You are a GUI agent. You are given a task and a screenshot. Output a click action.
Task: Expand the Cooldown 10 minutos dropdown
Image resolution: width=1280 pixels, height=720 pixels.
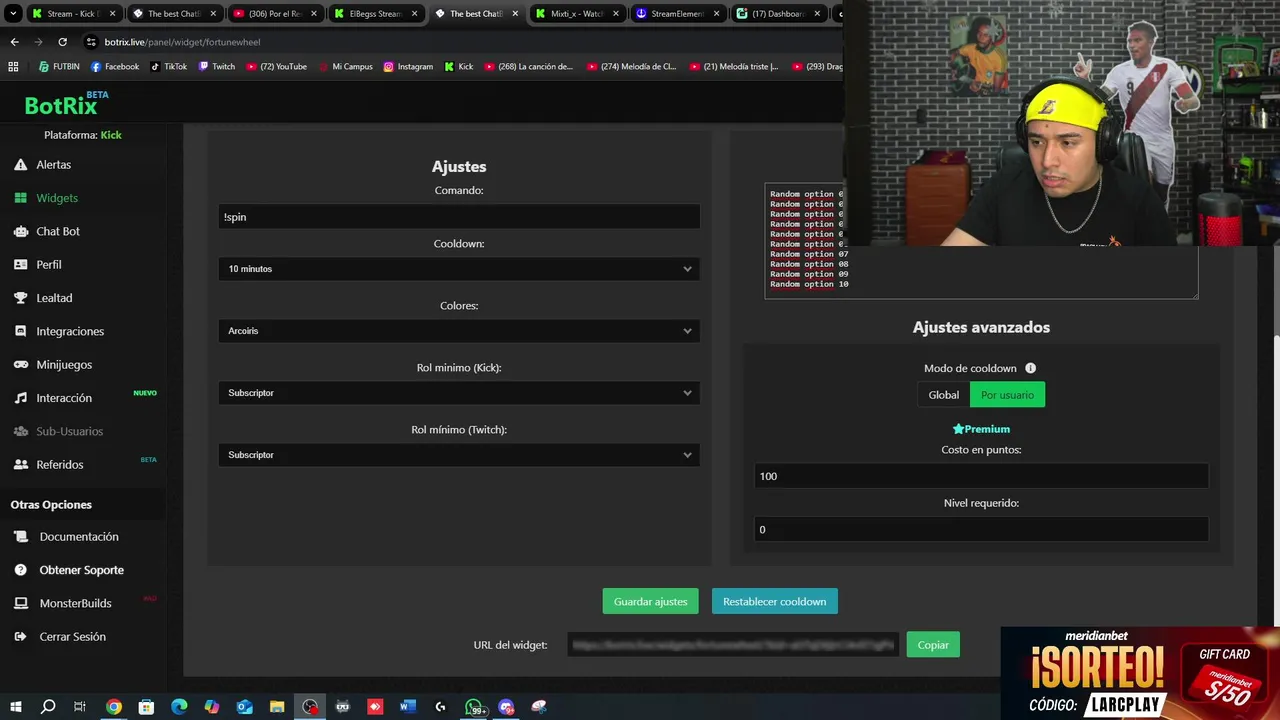(x=459, y=269)
